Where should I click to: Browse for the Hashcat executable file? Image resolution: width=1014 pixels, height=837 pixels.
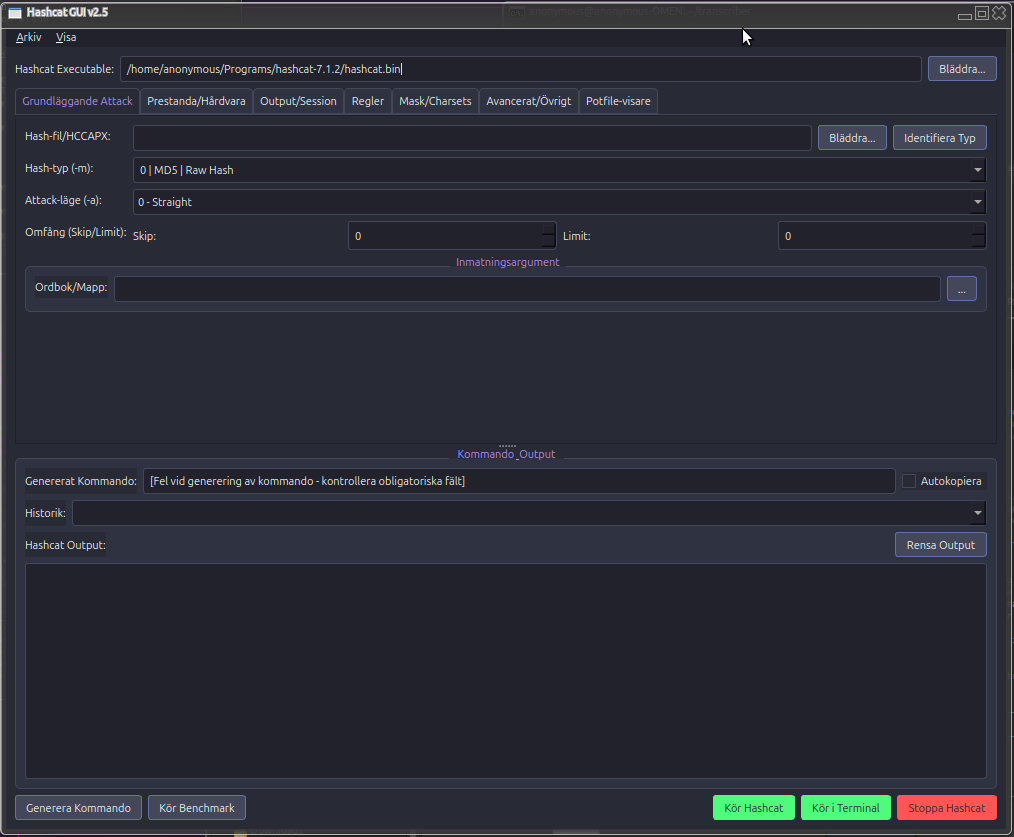click(x=962, y=69)
